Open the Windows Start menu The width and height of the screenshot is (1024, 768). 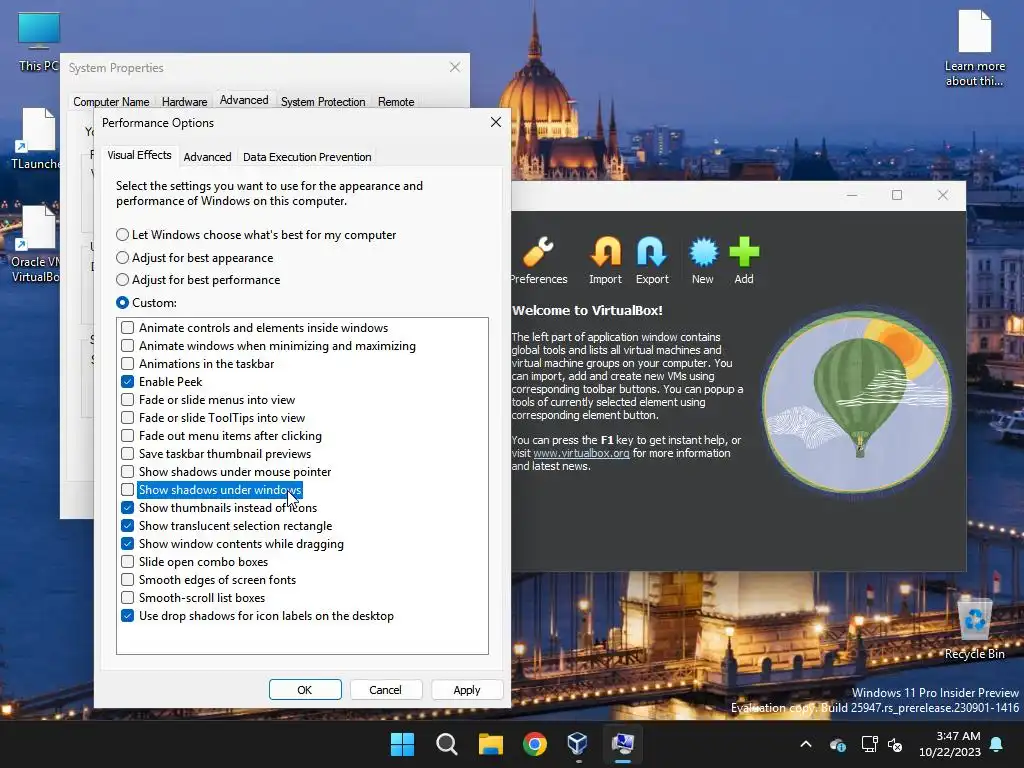point(402,744)
